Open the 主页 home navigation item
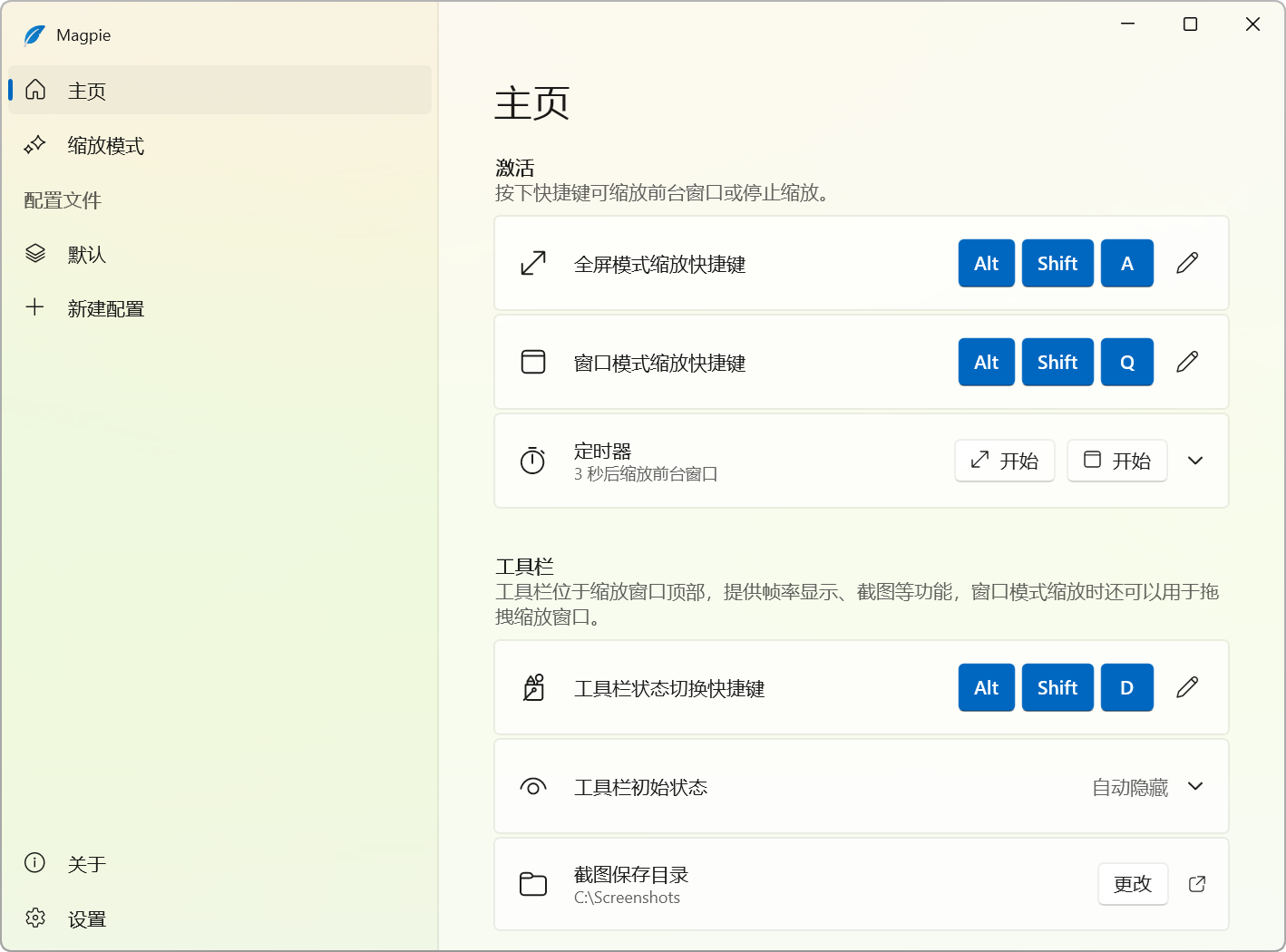The image size is (1286, 952). click(x=219, y=91)
